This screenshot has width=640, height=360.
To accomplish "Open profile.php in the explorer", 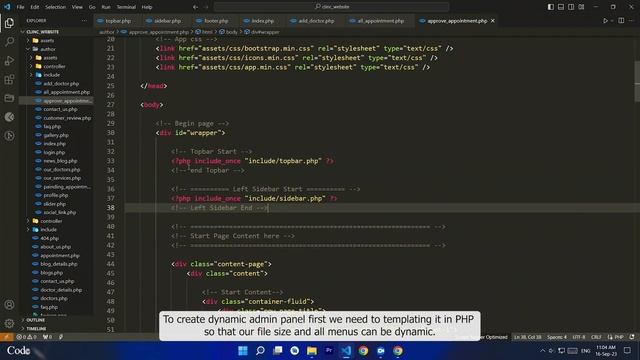I will [56, 195].
